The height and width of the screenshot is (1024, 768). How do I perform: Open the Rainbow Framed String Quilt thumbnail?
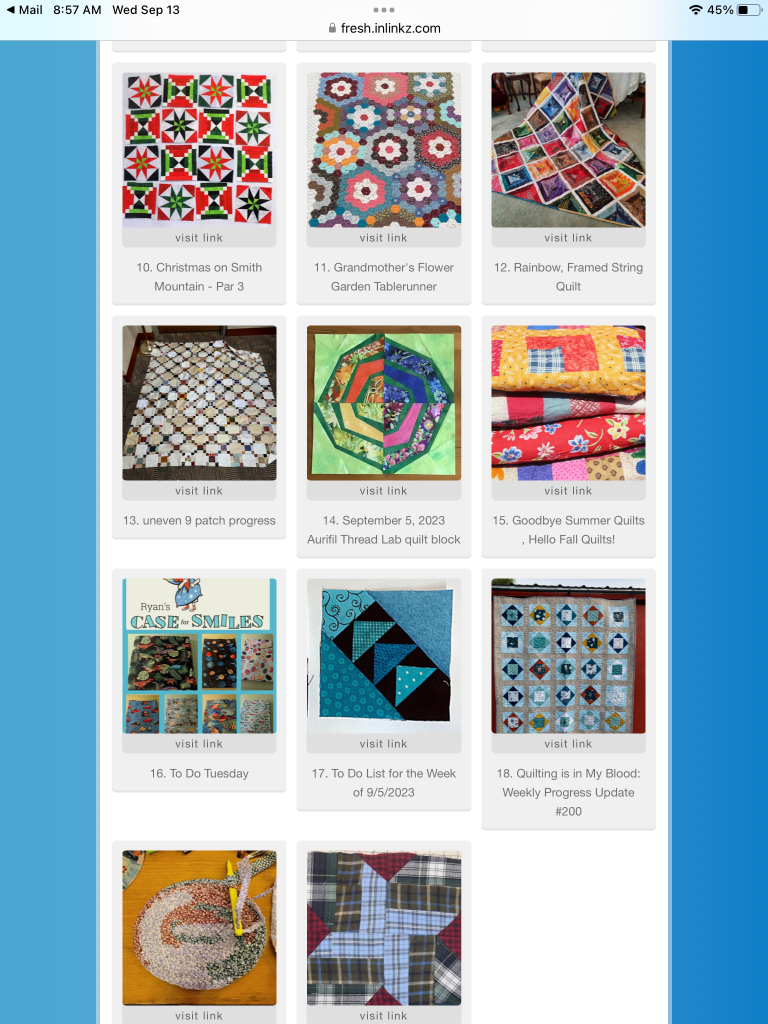tap(568, 150)
